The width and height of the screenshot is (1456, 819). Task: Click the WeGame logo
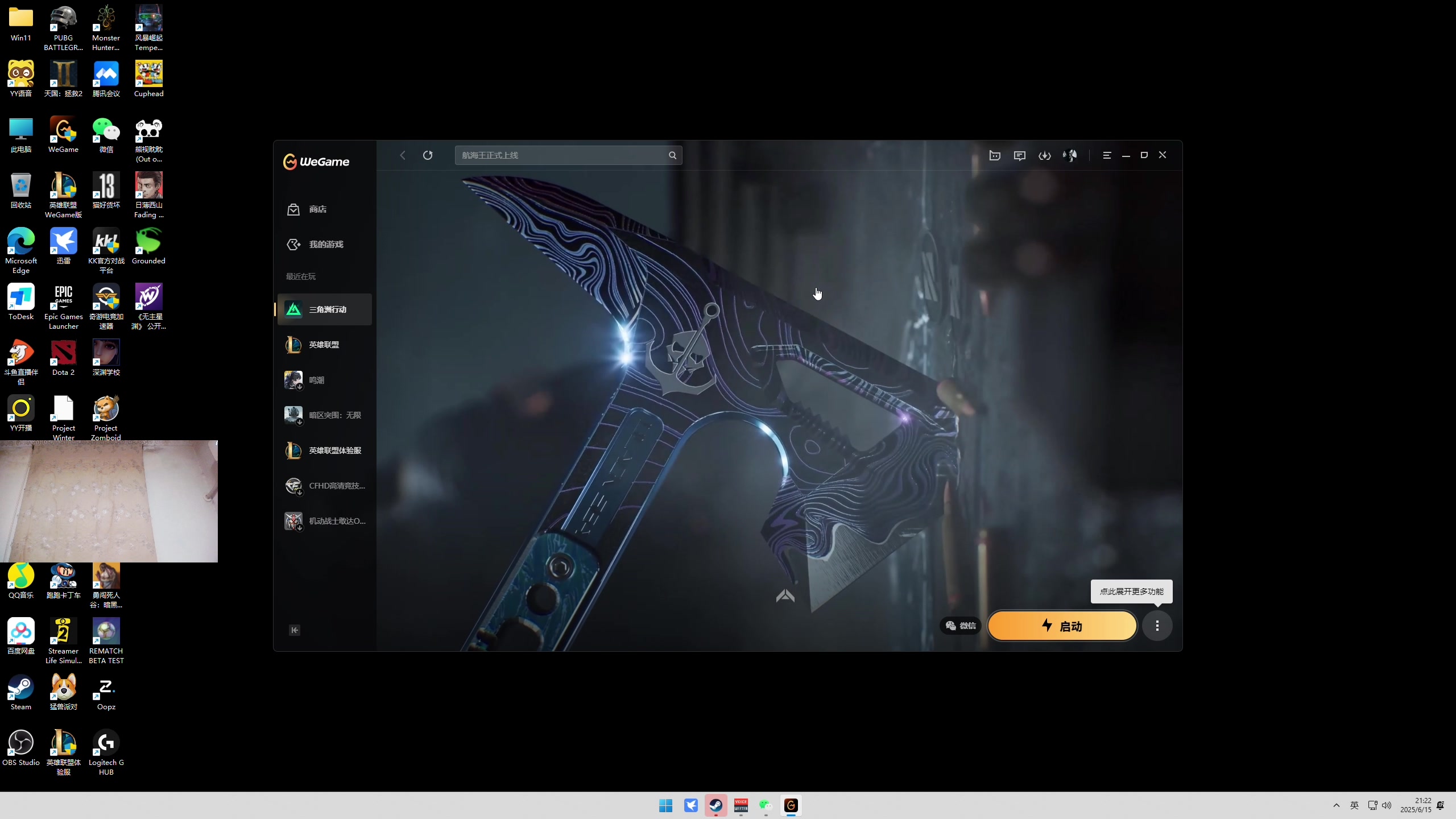(316, 162)
